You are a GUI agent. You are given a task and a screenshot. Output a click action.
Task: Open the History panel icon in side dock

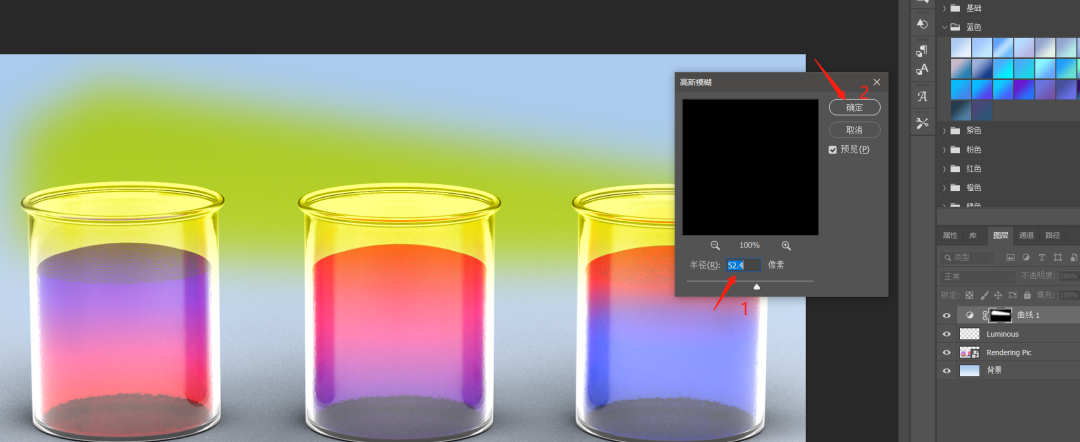pos(922,24)
